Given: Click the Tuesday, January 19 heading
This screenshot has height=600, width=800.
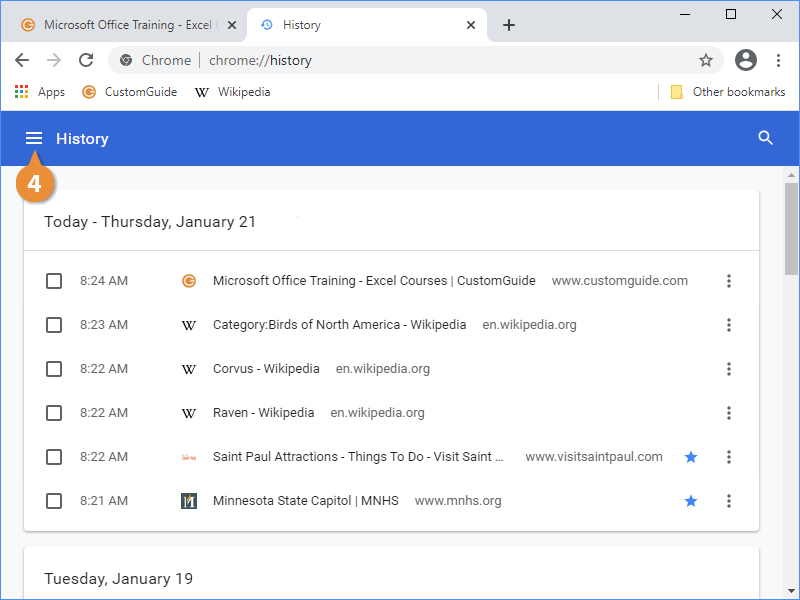Looking at the screenshot, I should pyautogui.click(x=118, y=579).
